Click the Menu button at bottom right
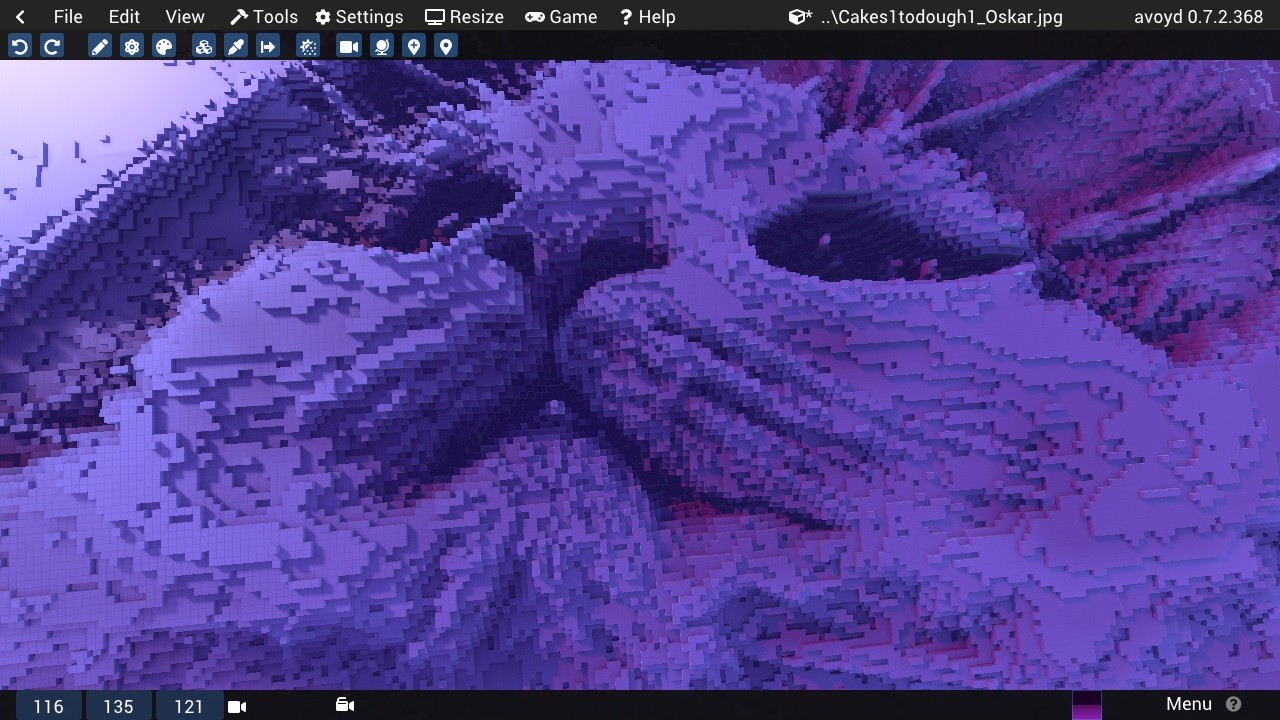This screenshot has width=1280, height=720. pyautogui.click(x=1189, y=705)
